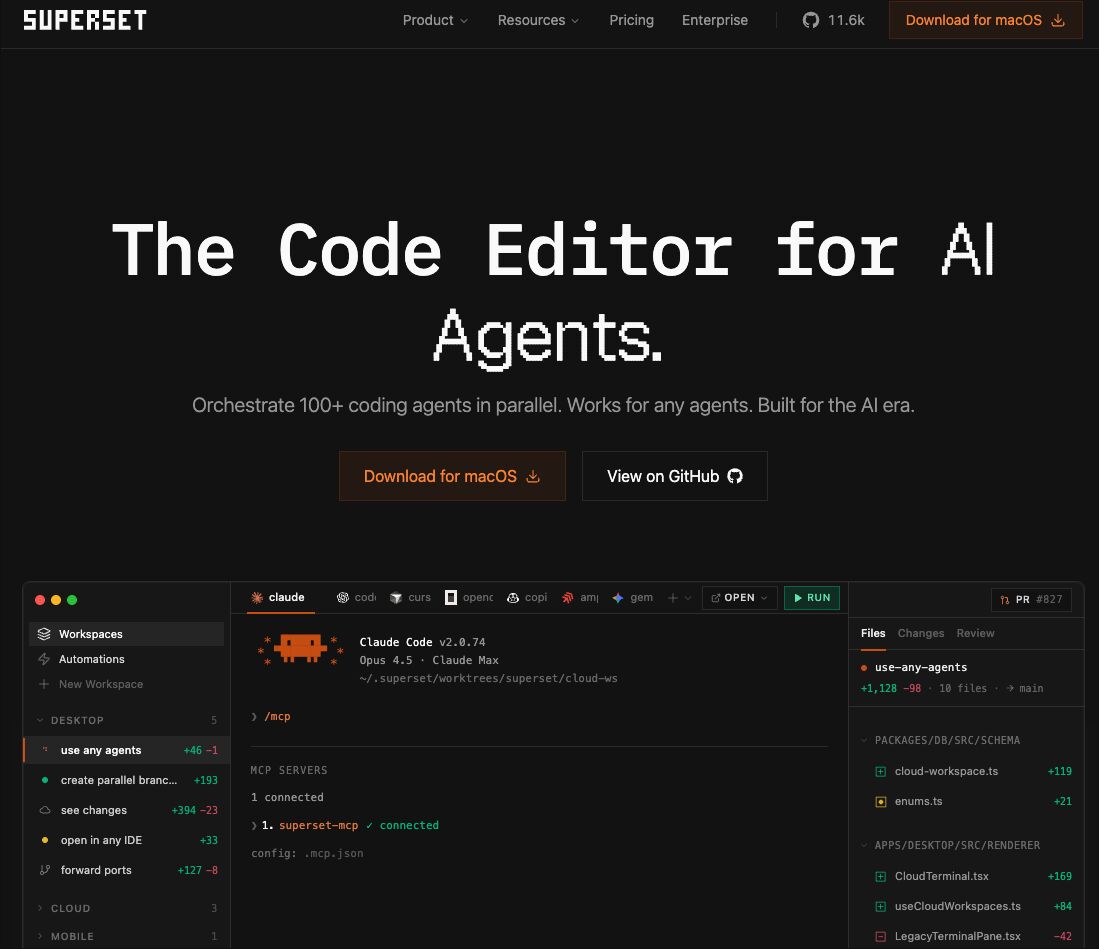
Task: Click the deleted-file icon beside LegacyTerminalPane.tsx
Action: [x=880, y=936]
